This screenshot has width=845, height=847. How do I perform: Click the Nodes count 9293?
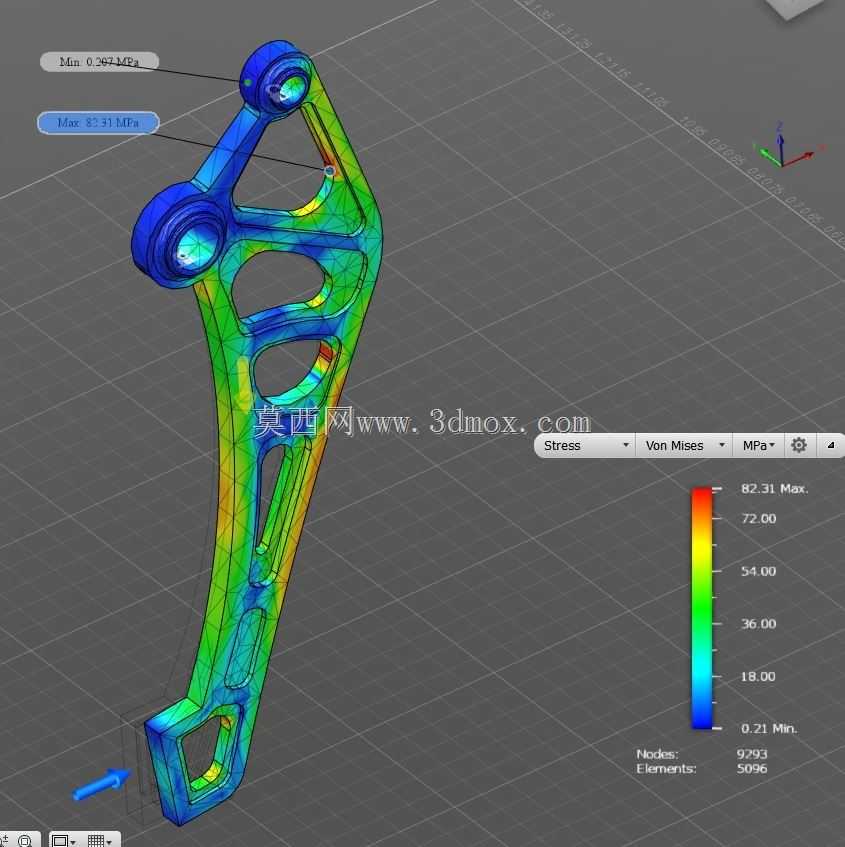pos(752,754)
